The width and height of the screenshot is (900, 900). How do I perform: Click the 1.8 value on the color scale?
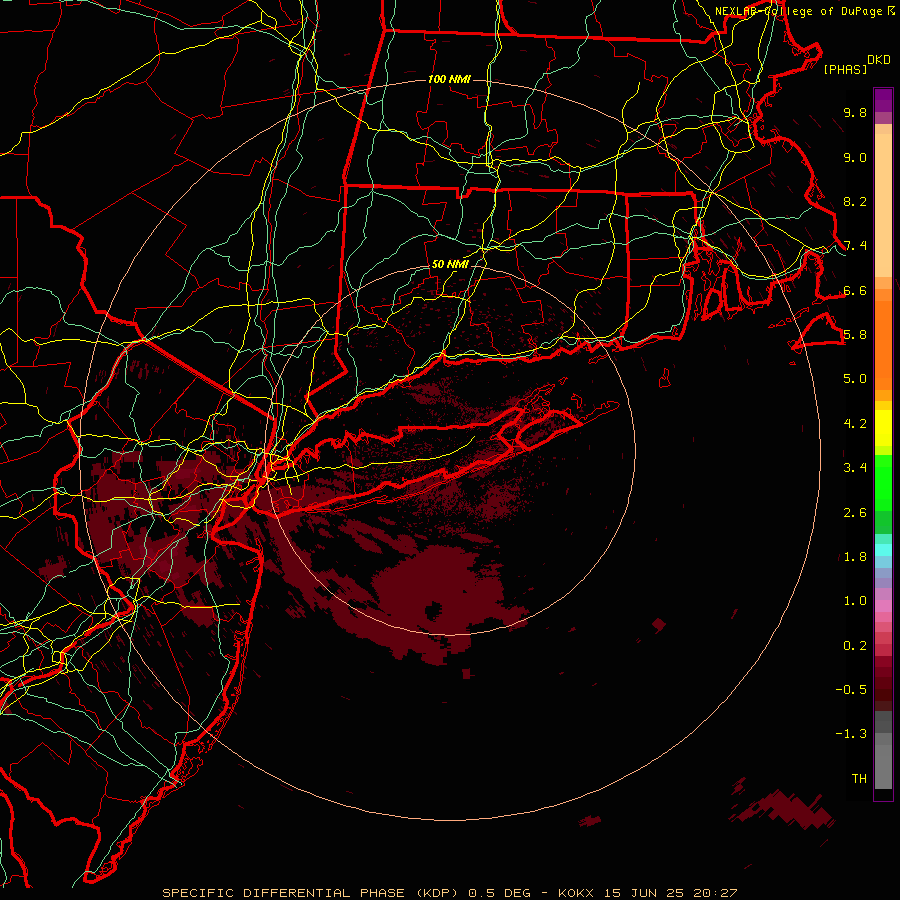855,557
